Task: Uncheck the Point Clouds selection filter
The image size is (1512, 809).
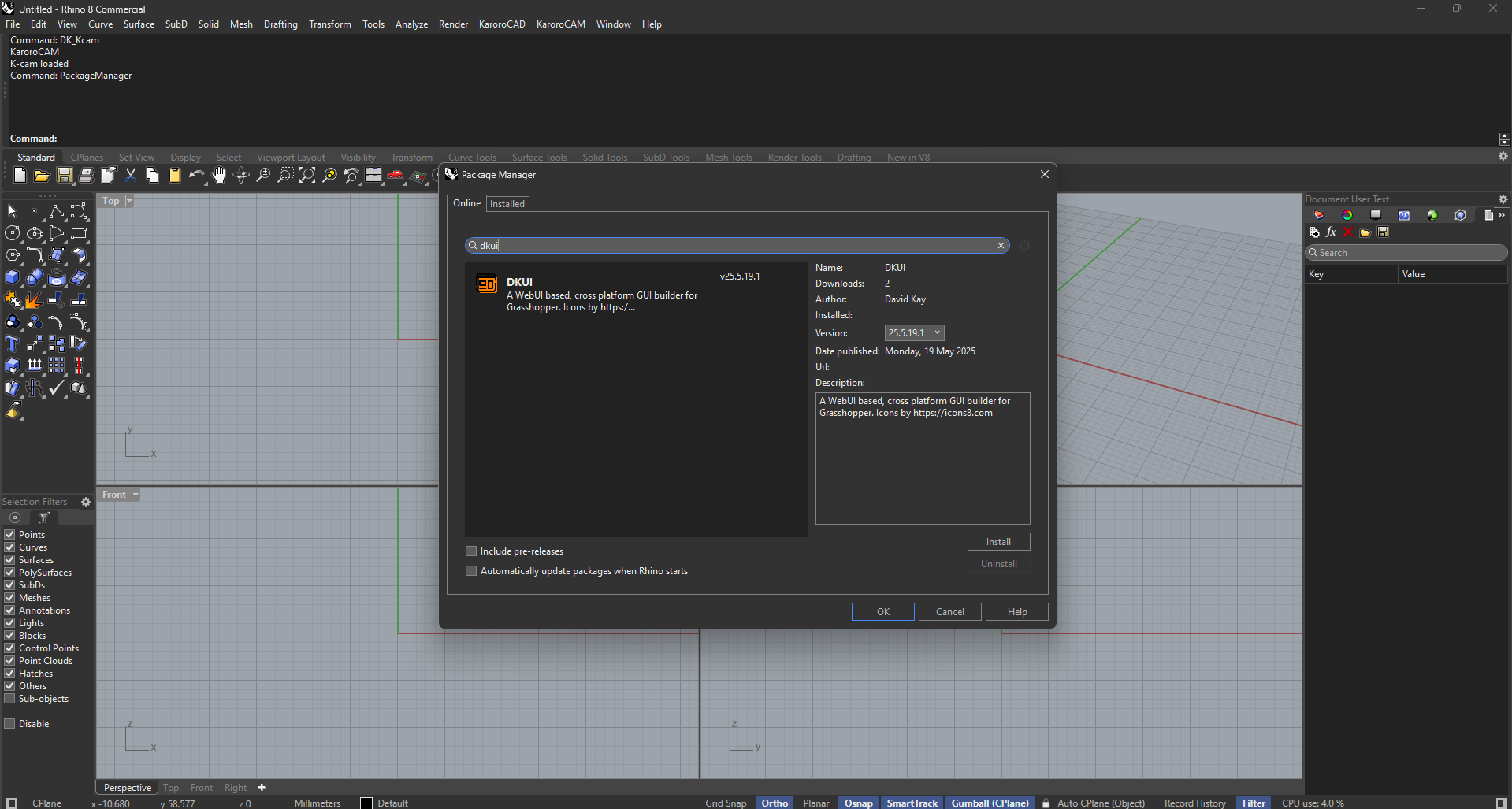Action: (x=10, y=661)
